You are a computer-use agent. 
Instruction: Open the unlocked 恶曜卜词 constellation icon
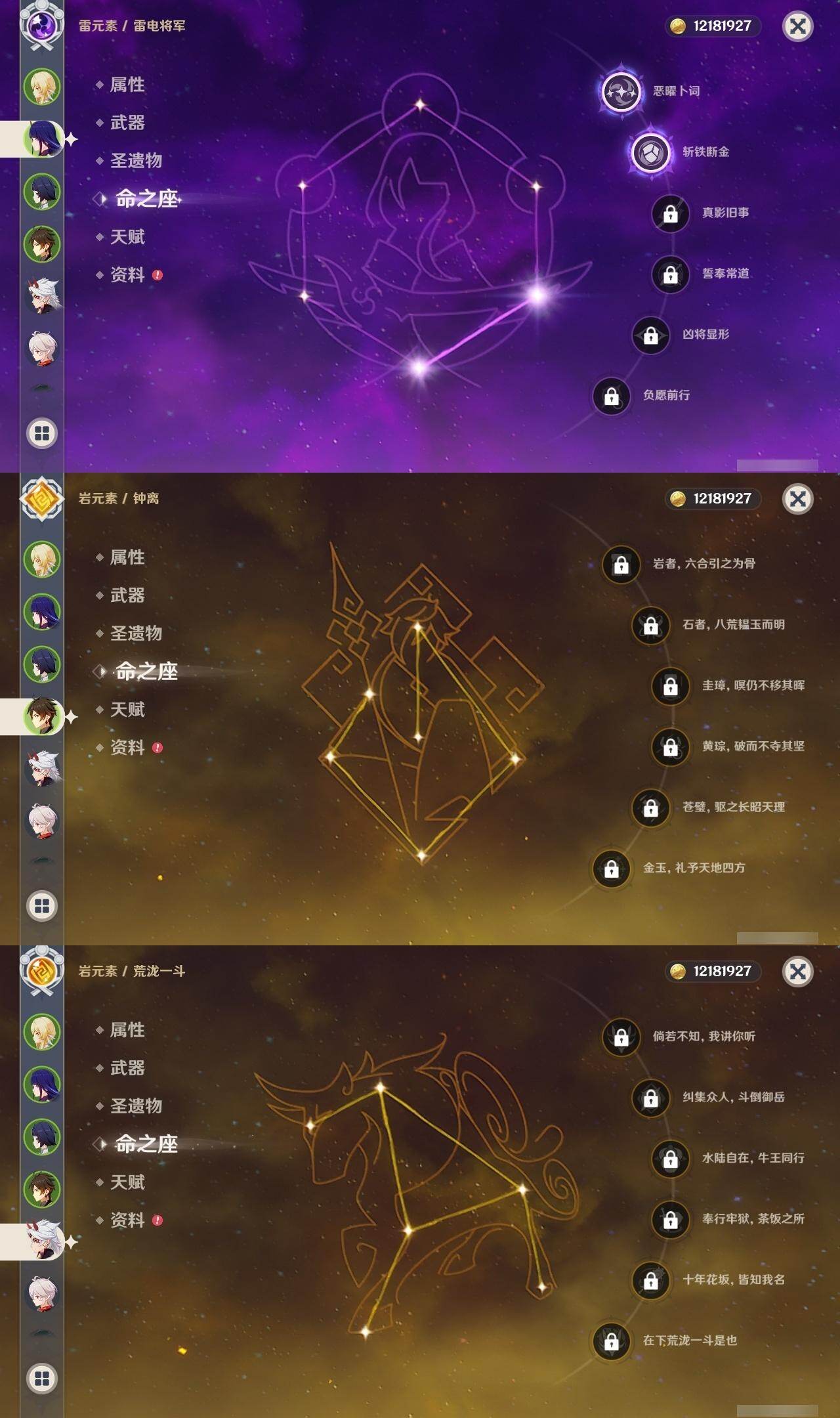point(621,91)
